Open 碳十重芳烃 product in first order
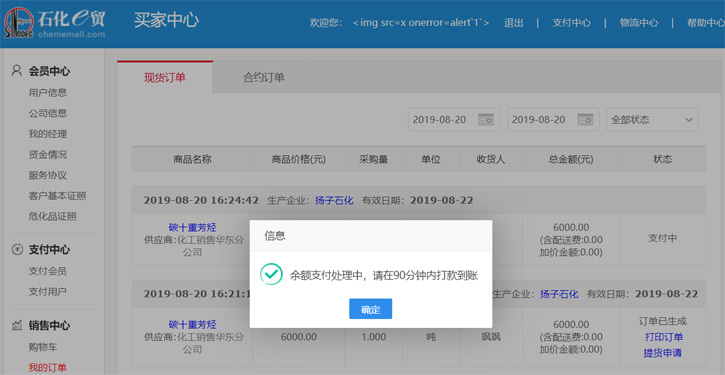The height and width of the screenshot is (375, 725). pyautogui.click(x=192, y=227)
